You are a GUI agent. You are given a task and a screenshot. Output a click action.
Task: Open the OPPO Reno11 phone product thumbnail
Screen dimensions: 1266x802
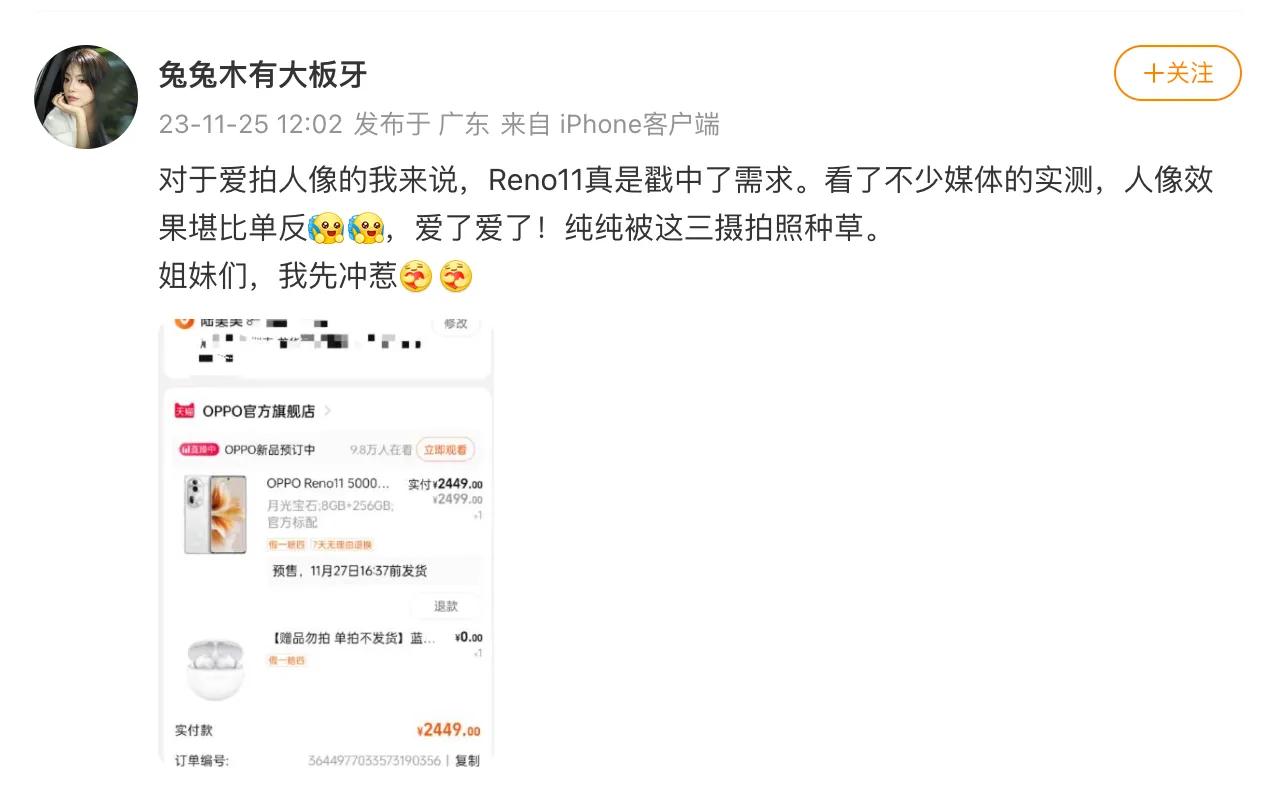(215, 514)
